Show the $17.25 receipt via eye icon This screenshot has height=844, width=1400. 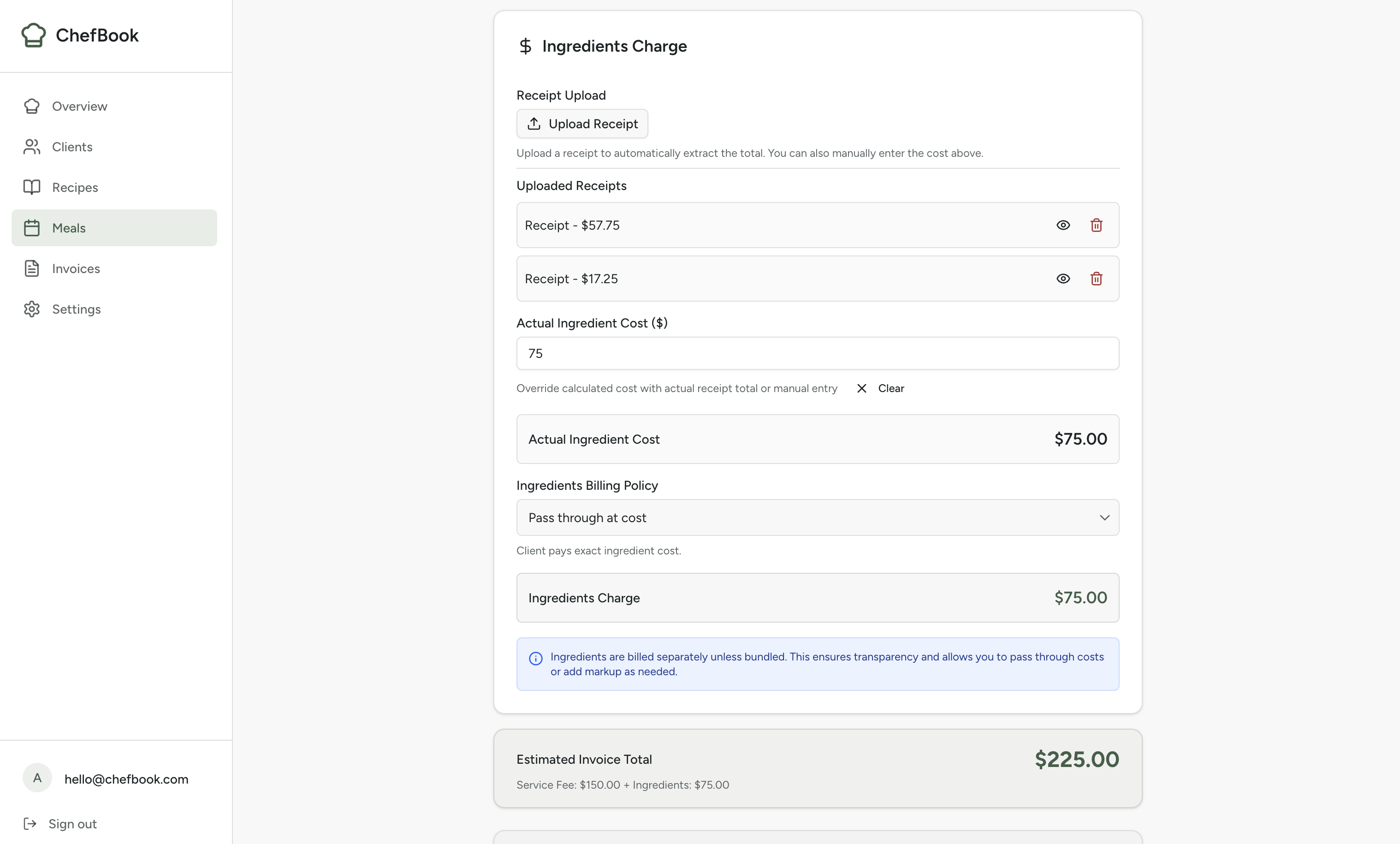(x=1063, y=279)
